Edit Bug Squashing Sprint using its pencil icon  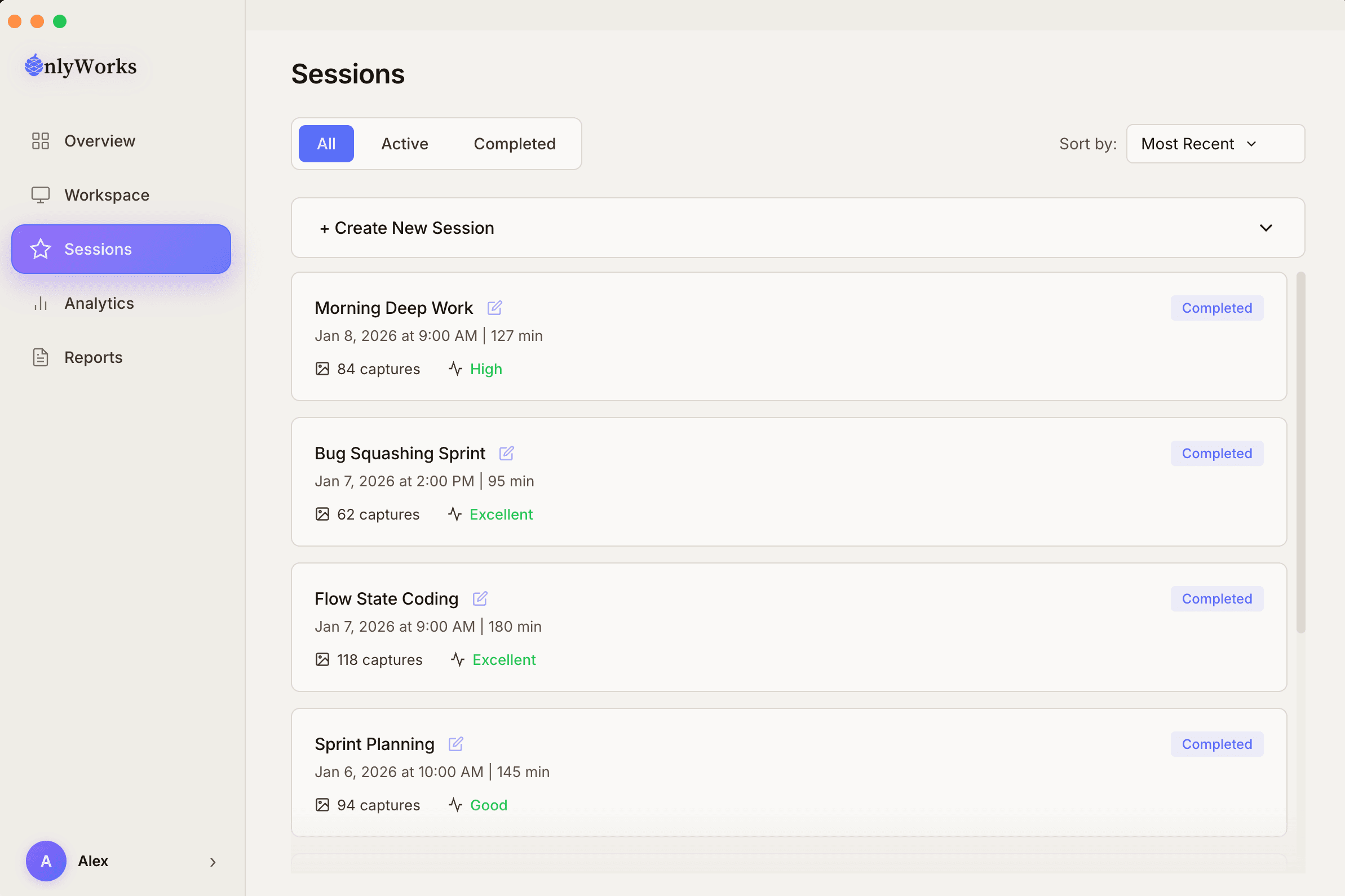(506, 453)
